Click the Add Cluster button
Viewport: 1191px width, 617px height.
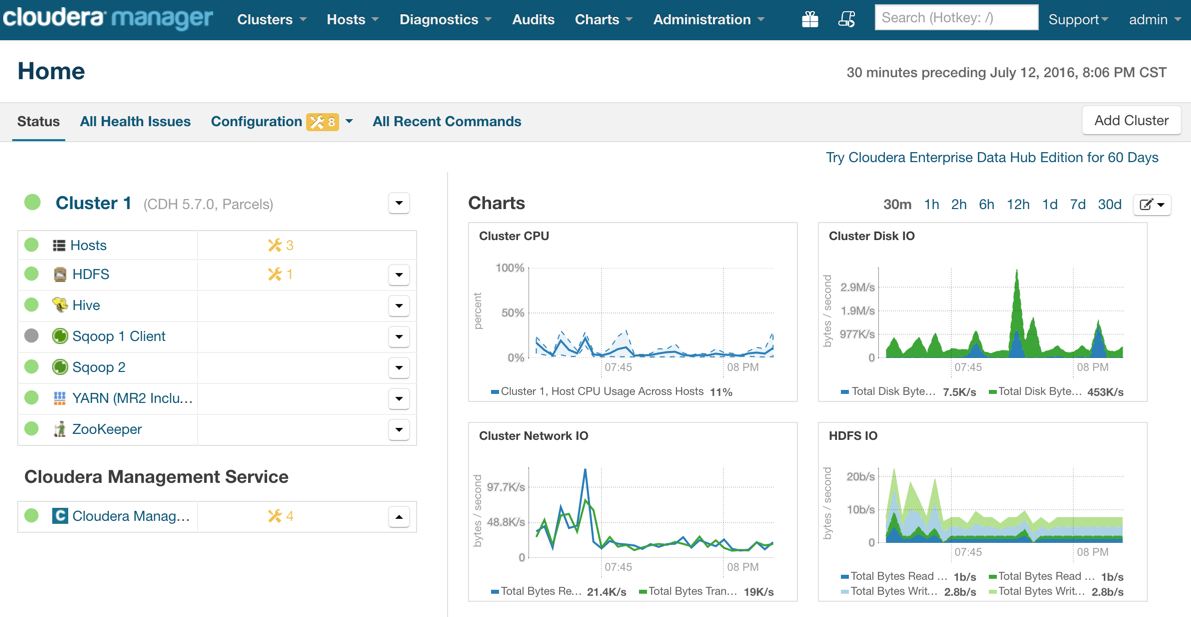coord(1131,120)
